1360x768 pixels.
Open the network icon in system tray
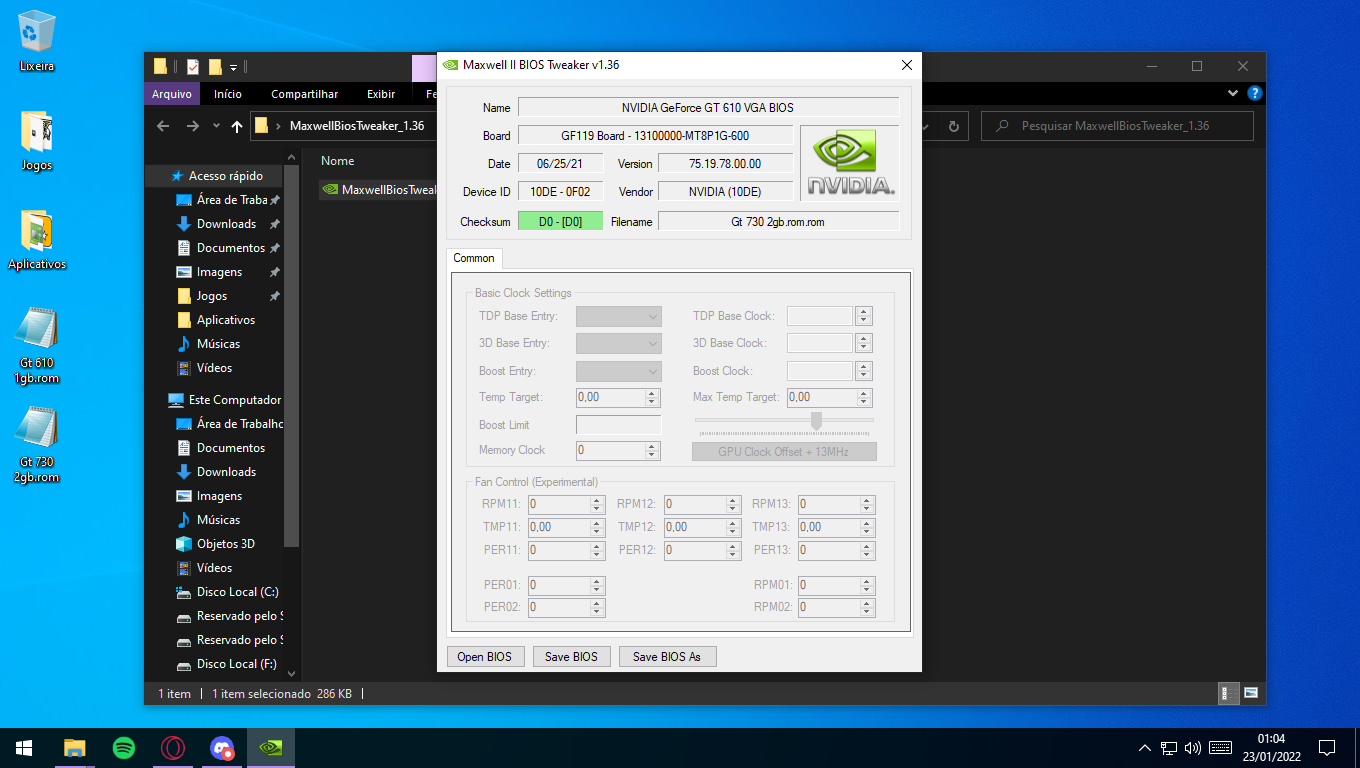pos(1169,748)
